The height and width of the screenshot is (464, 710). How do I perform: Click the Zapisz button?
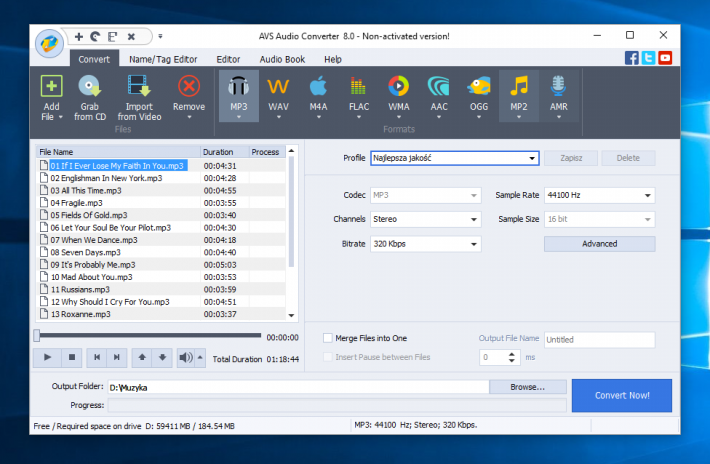coord(571,158)
